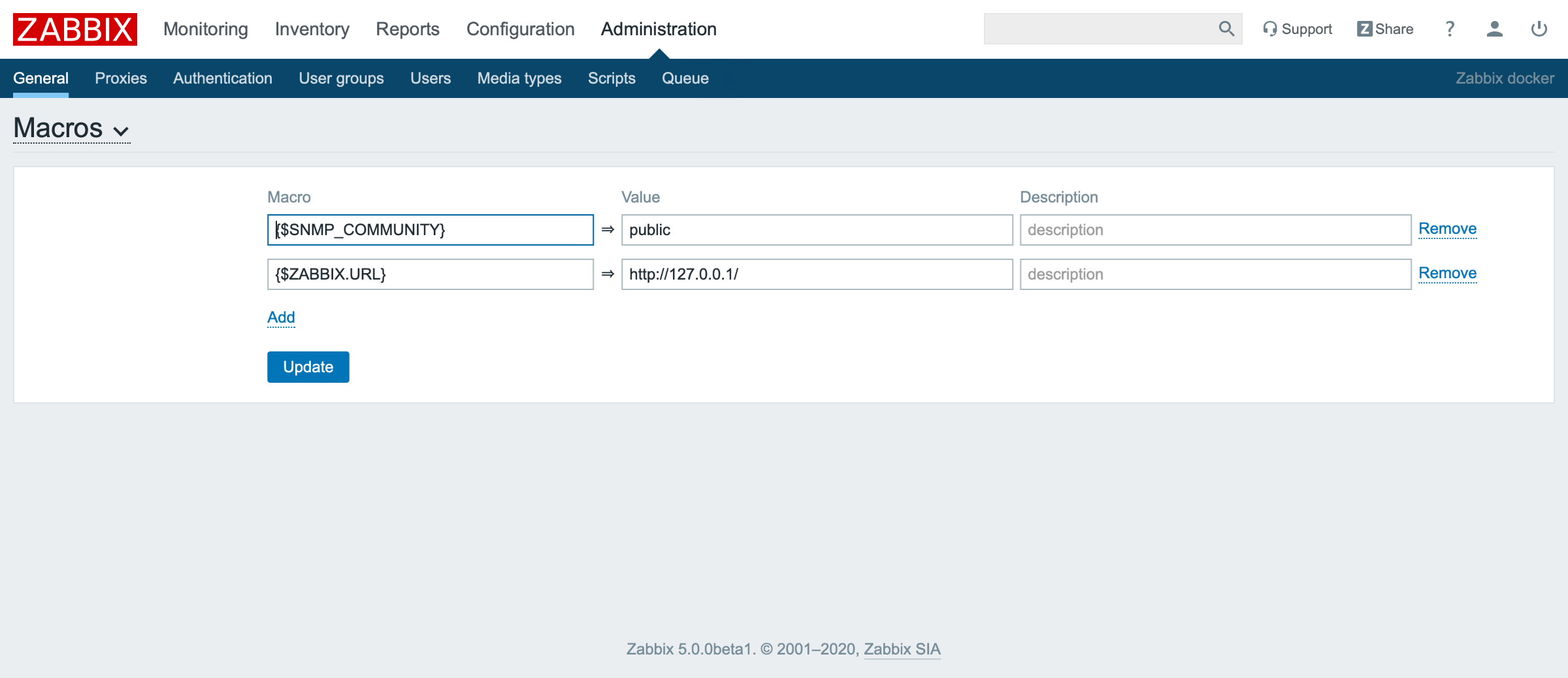Remove the {$SNMP_COMMUNITY} macro
This screenshot has width=1568, height=678.
1447,229
